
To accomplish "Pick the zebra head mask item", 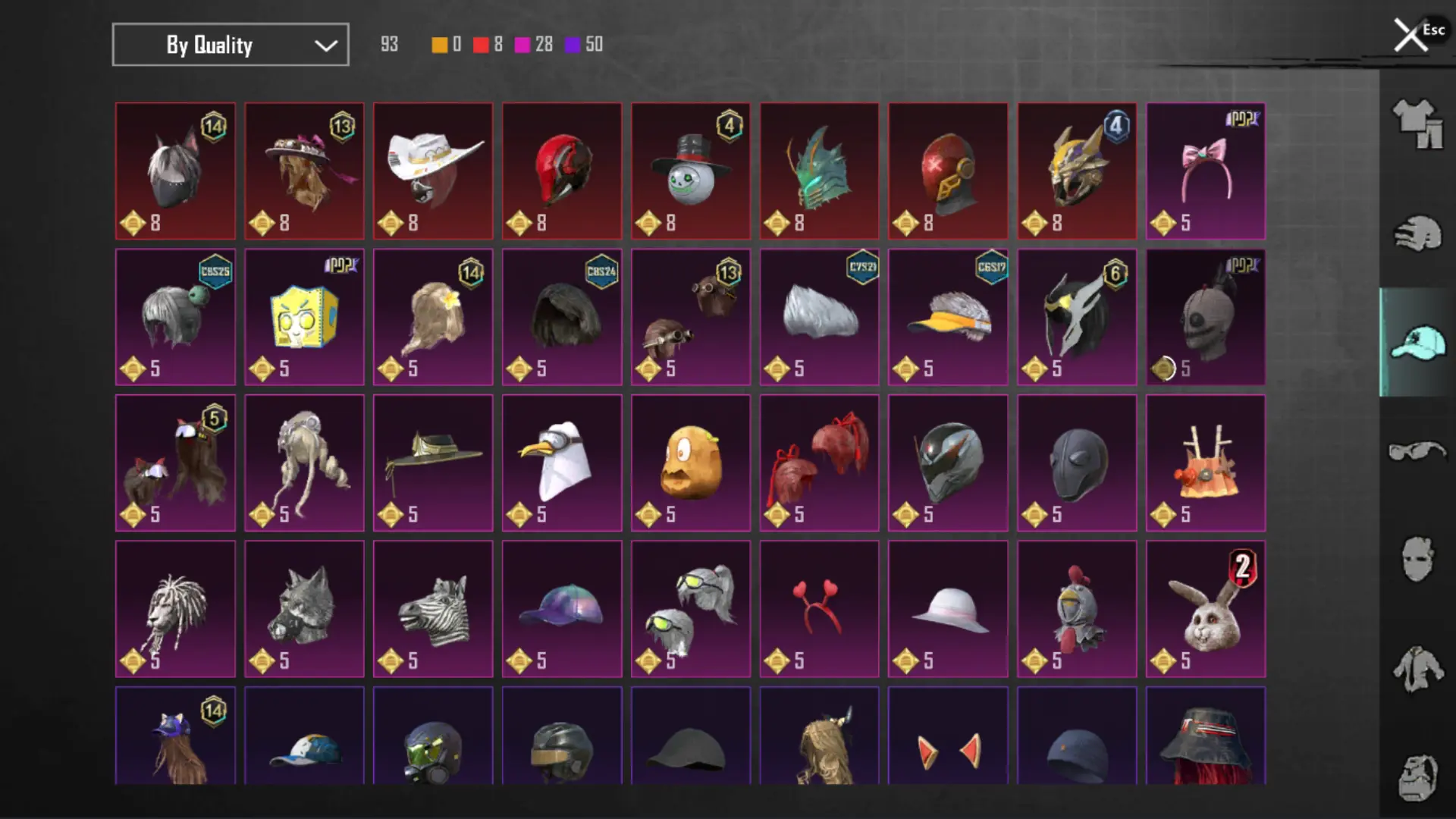I will [433, 609].
